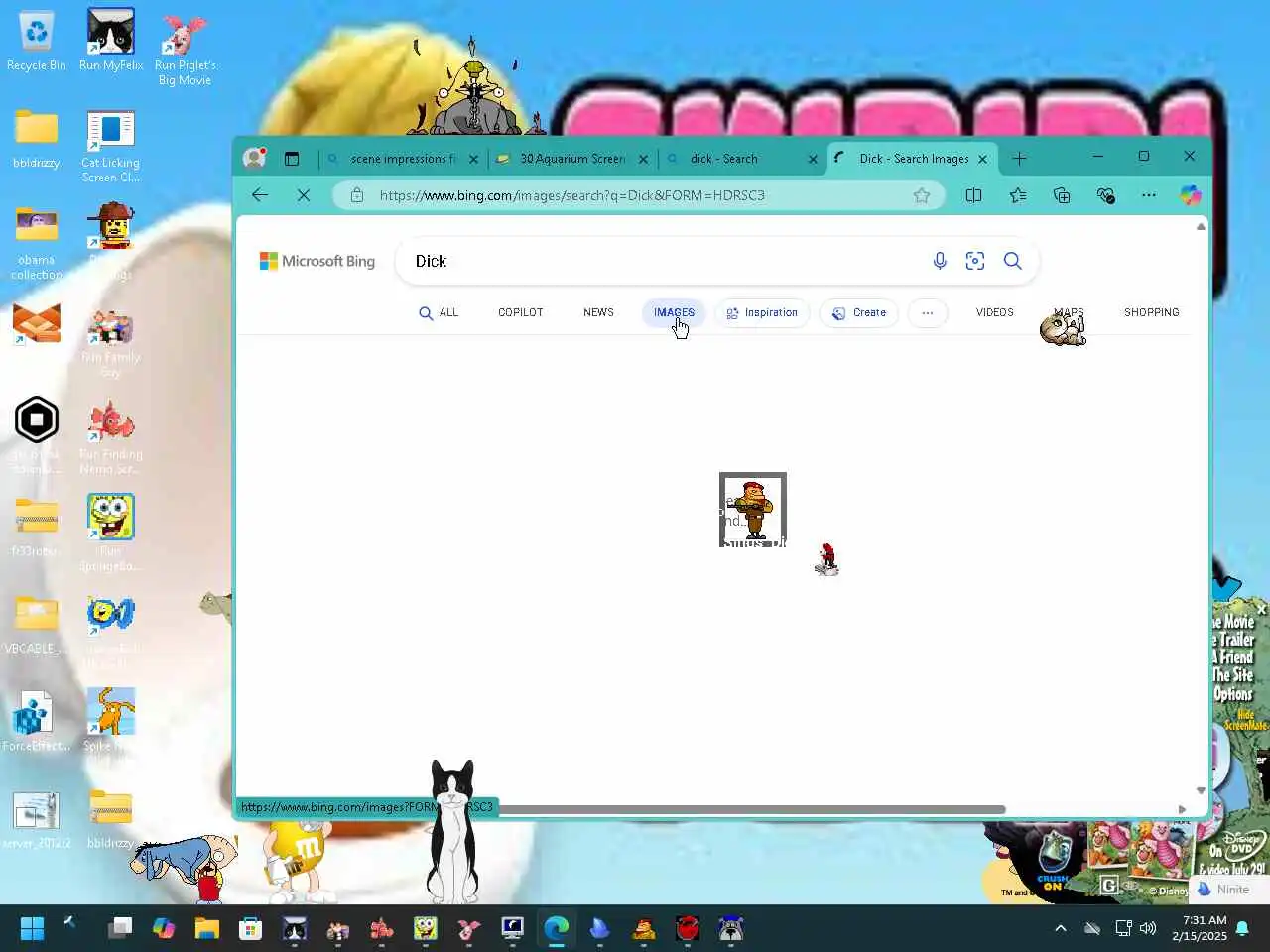Close the 'scene impressions' tab
This screenshot has height=952, width=1270.
coord(473,159)
